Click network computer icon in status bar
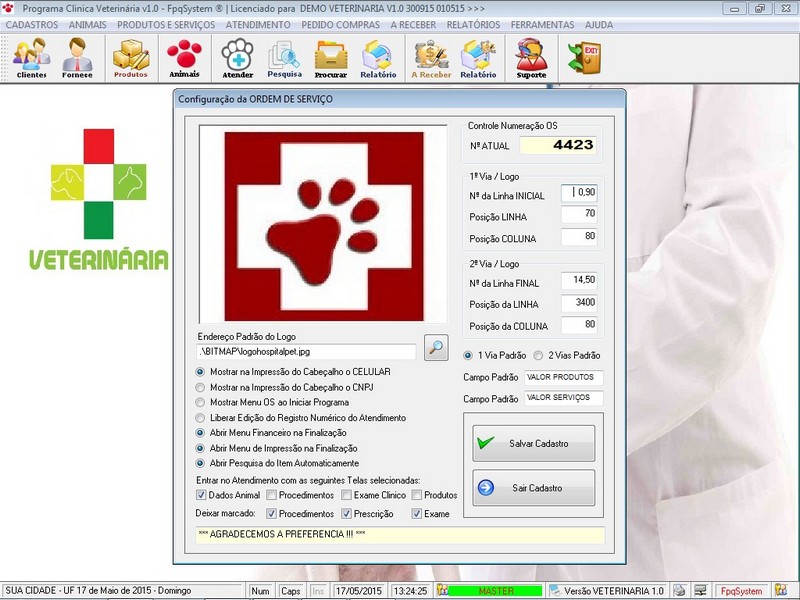 point(700,590)
